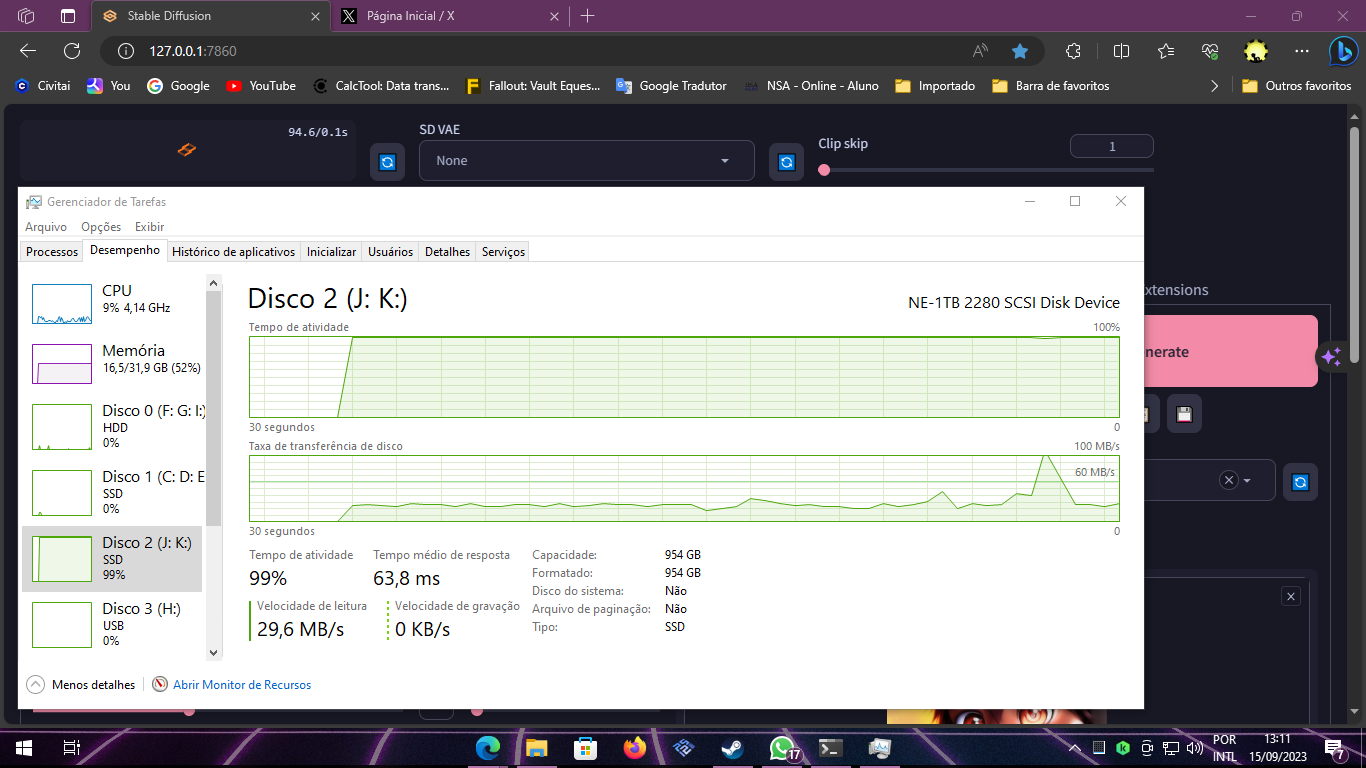This screenshot has width=1366, height=768.
Task: Open Abrir Monitor de Recursos link
Action: [242, 685]
